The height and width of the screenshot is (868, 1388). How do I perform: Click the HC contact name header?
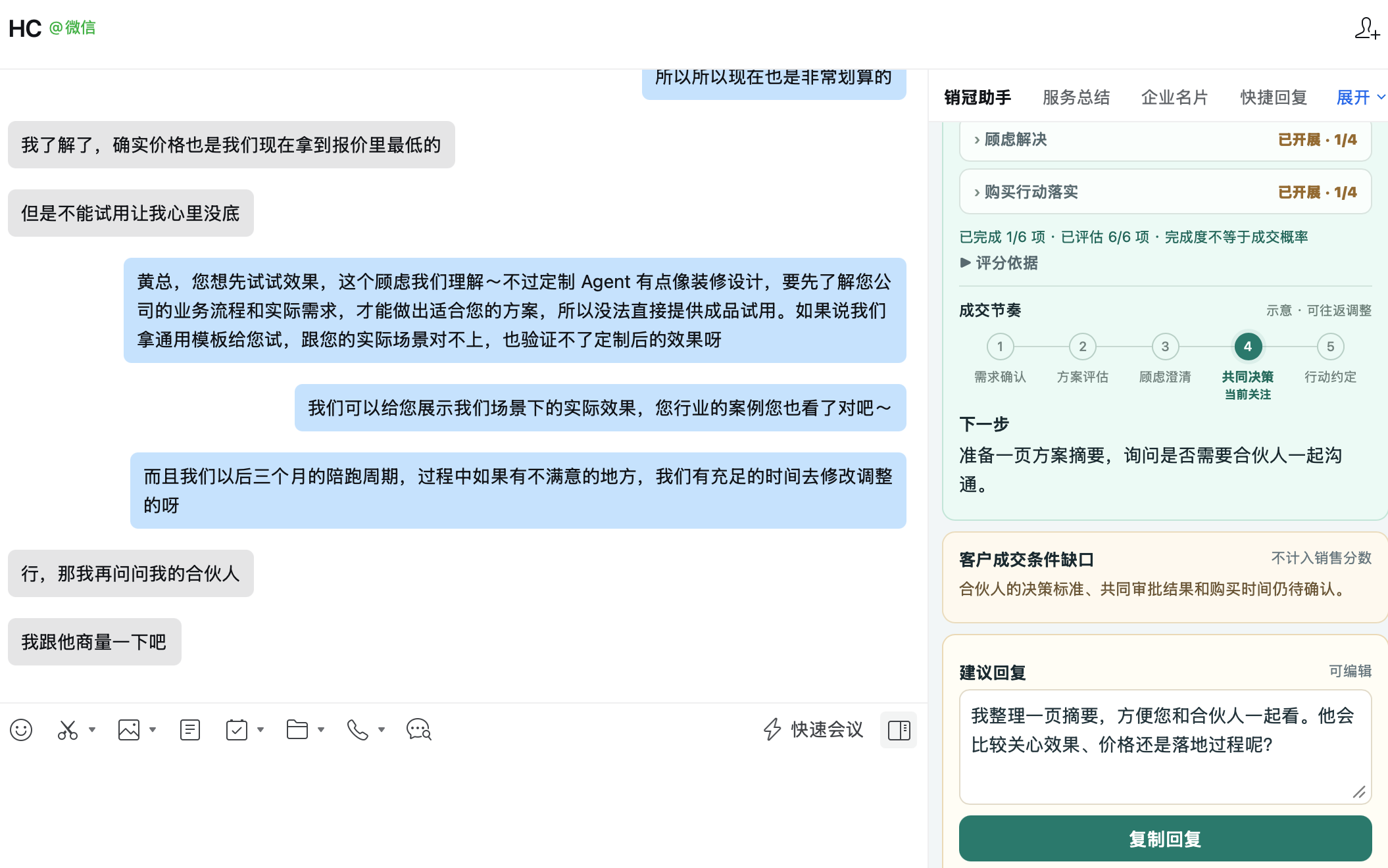pos(25,28)
